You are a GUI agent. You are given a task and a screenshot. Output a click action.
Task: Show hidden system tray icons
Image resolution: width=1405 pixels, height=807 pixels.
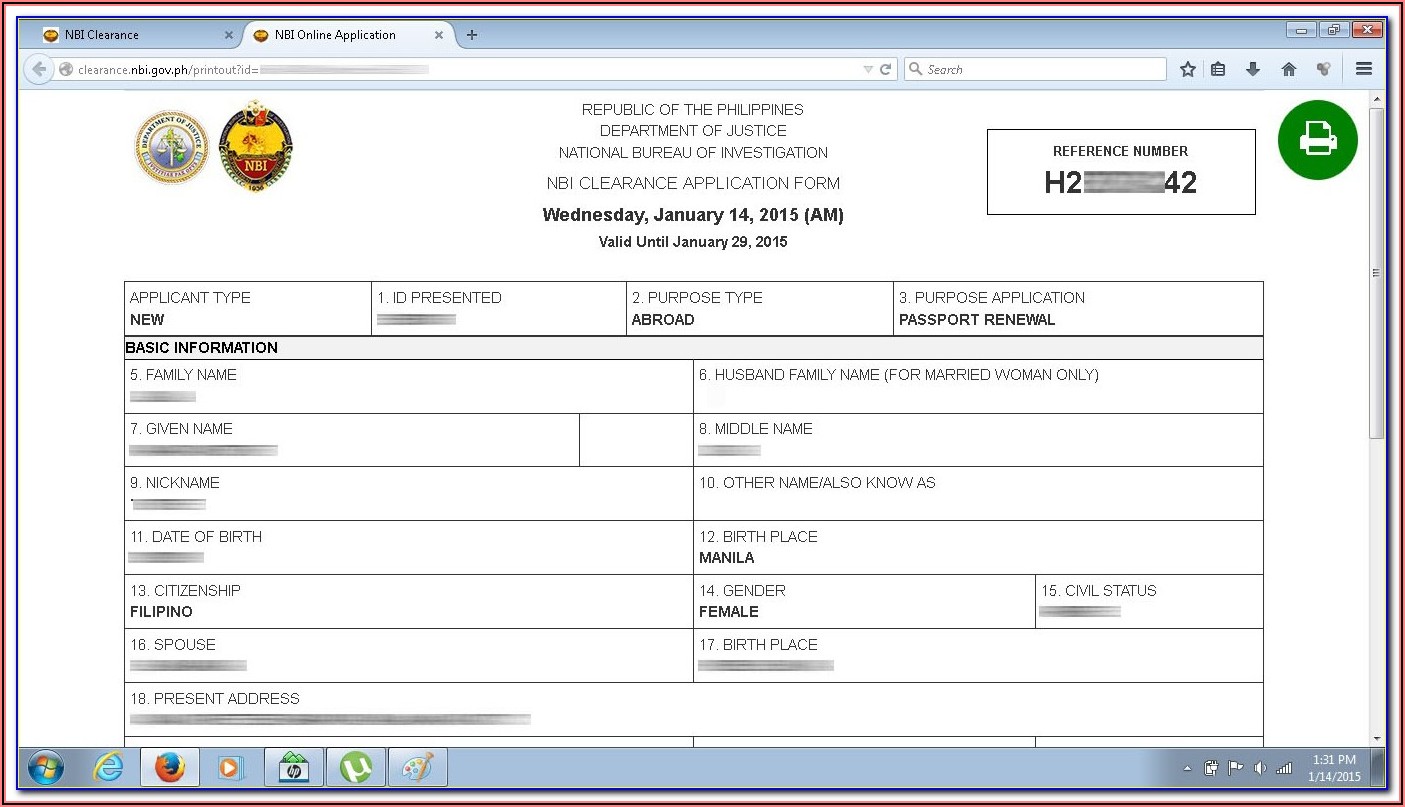[x=1187, y=769]
